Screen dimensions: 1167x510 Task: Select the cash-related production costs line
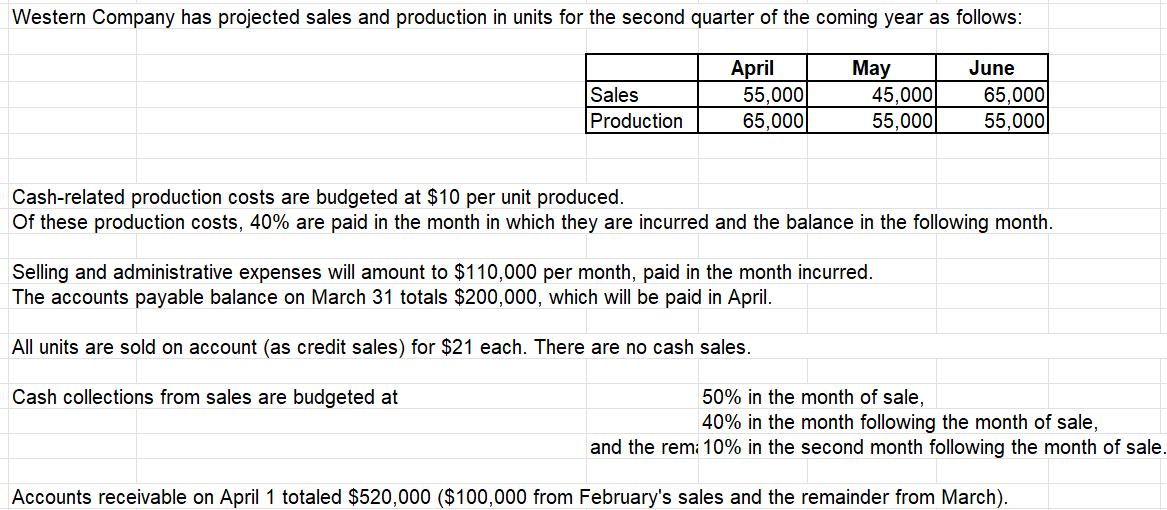(318, 196)
